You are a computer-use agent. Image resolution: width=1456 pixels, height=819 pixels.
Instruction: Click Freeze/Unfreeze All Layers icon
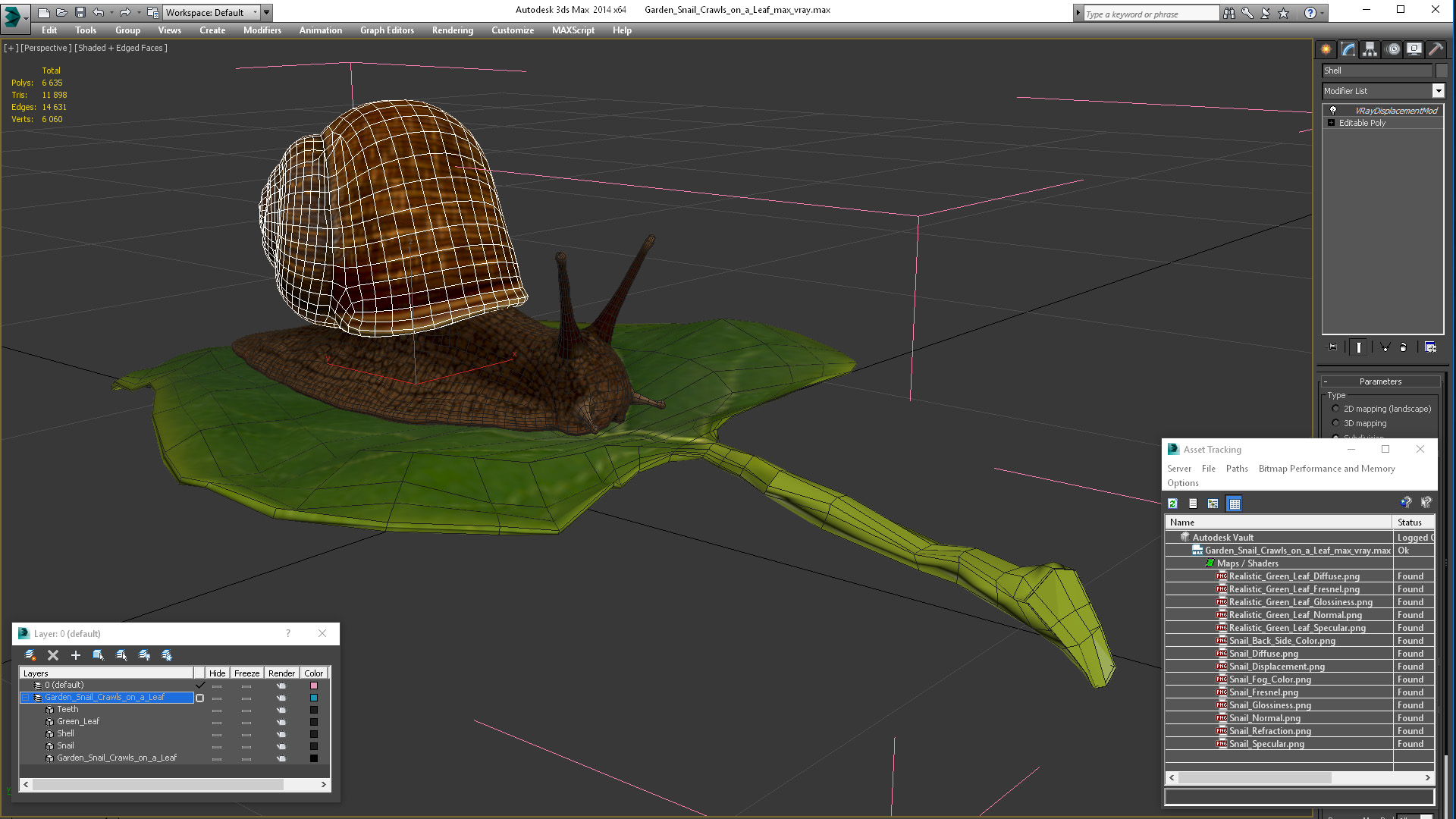click(167, 655)
